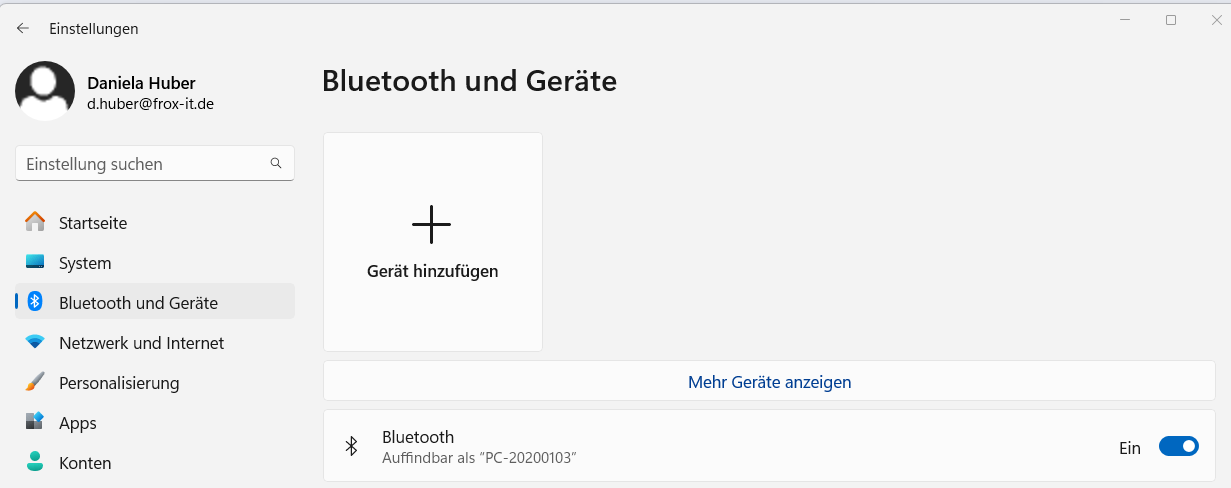Open the Daniela Huber profile picture

pyautogui.click(x=45, y=91)
